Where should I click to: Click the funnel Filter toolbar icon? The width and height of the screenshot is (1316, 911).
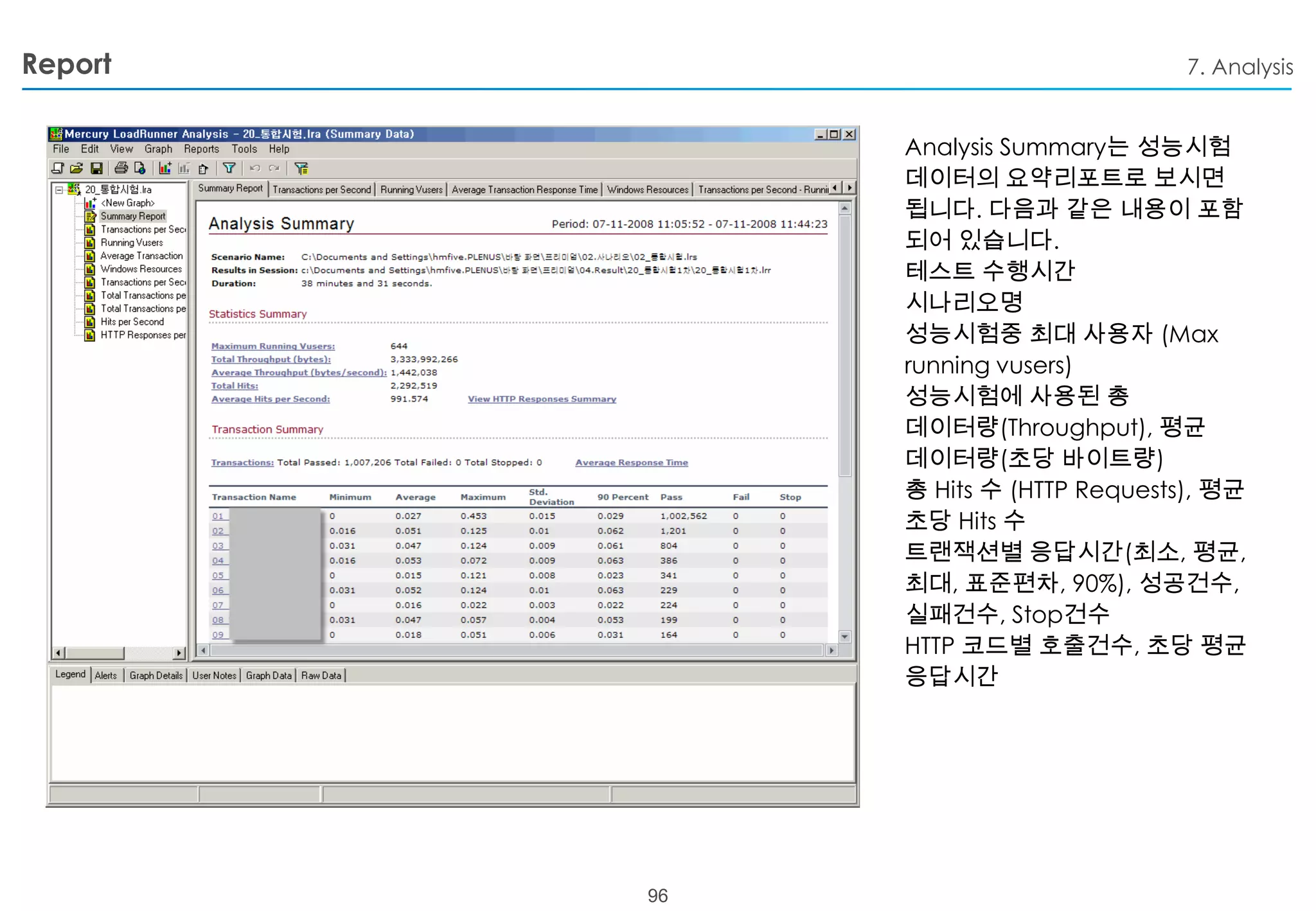(x=229, y=168)
